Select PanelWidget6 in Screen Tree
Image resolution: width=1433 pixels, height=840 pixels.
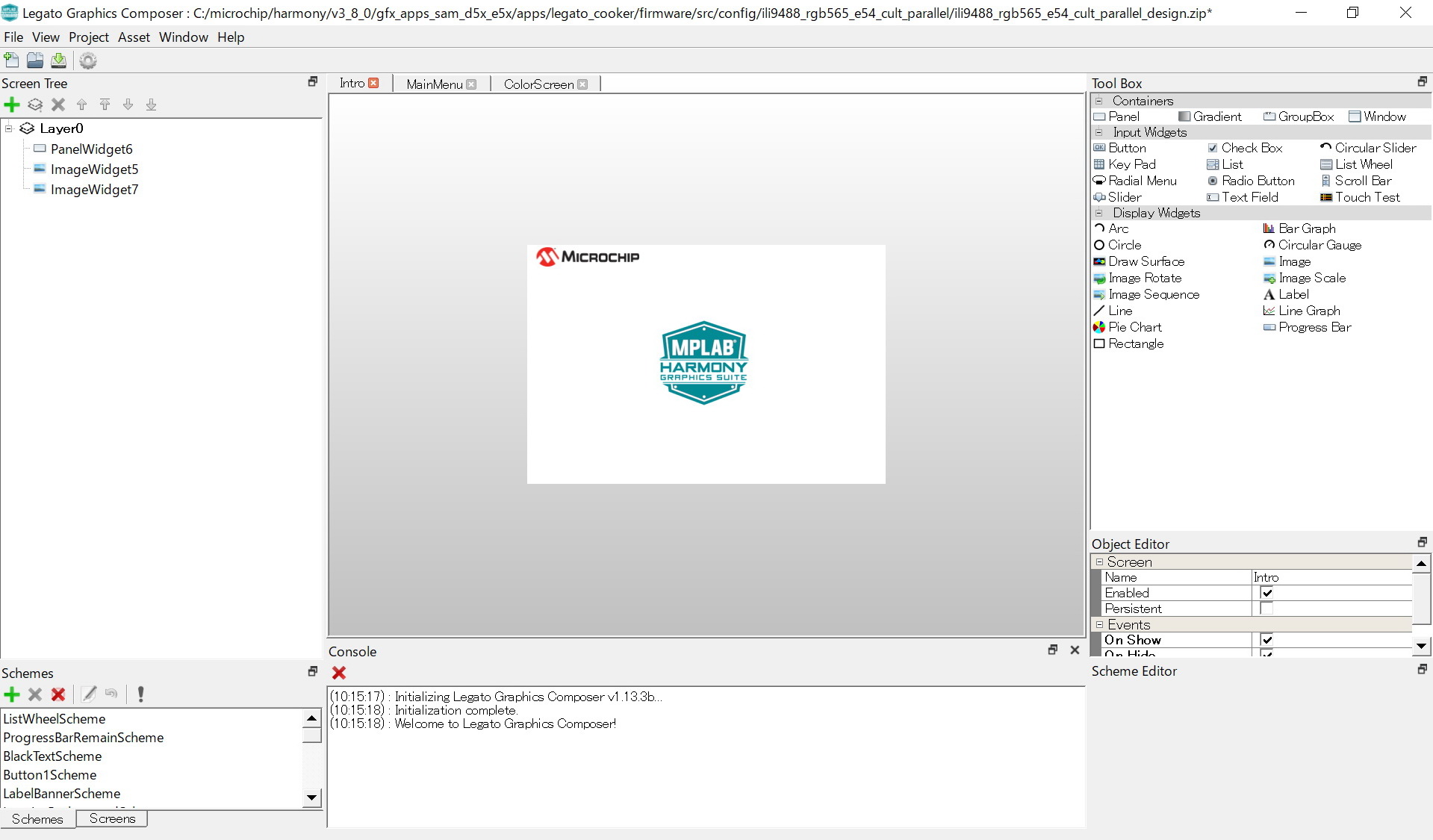point(91,149)
